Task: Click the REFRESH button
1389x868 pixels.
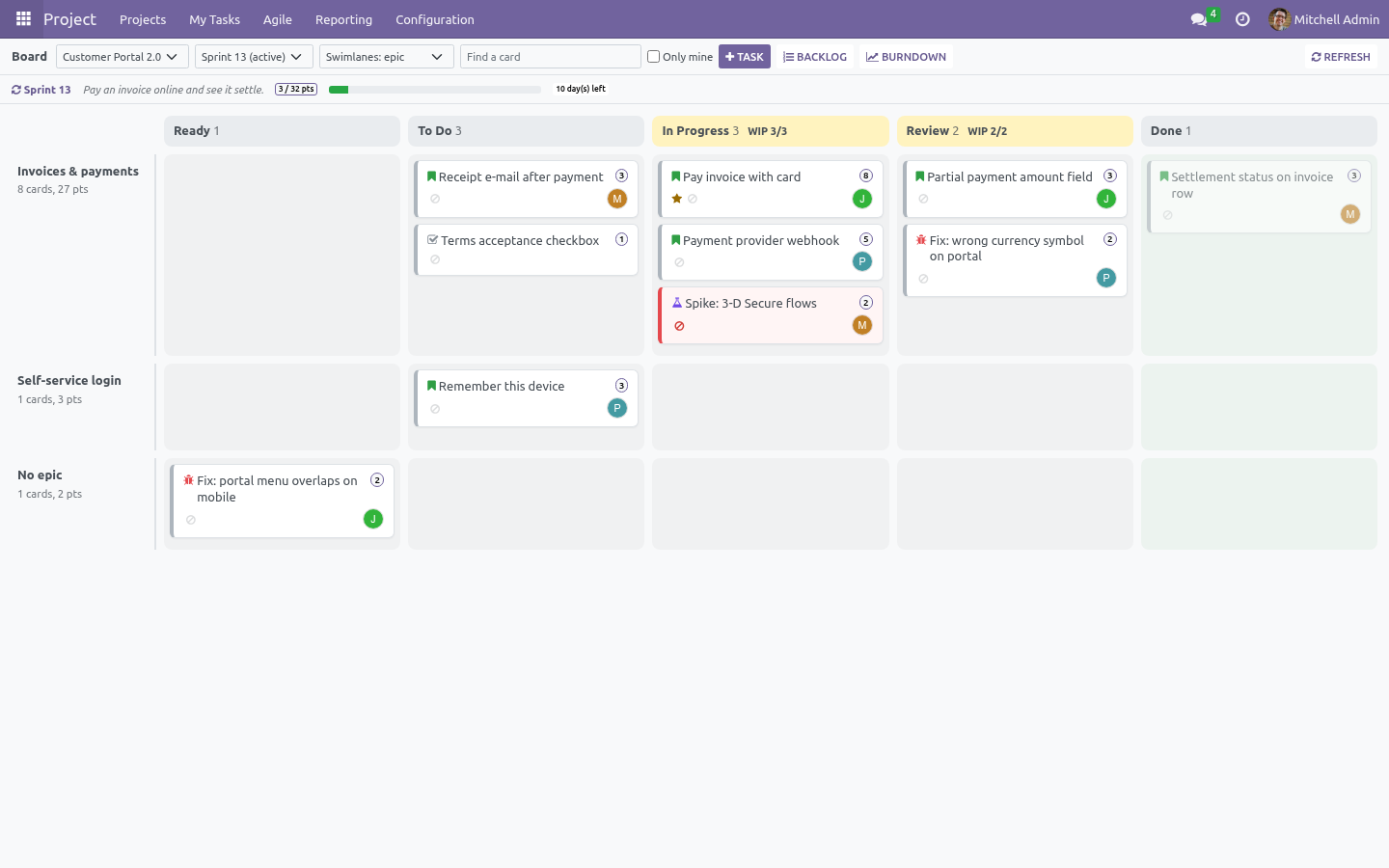Action: (1341, 57)
